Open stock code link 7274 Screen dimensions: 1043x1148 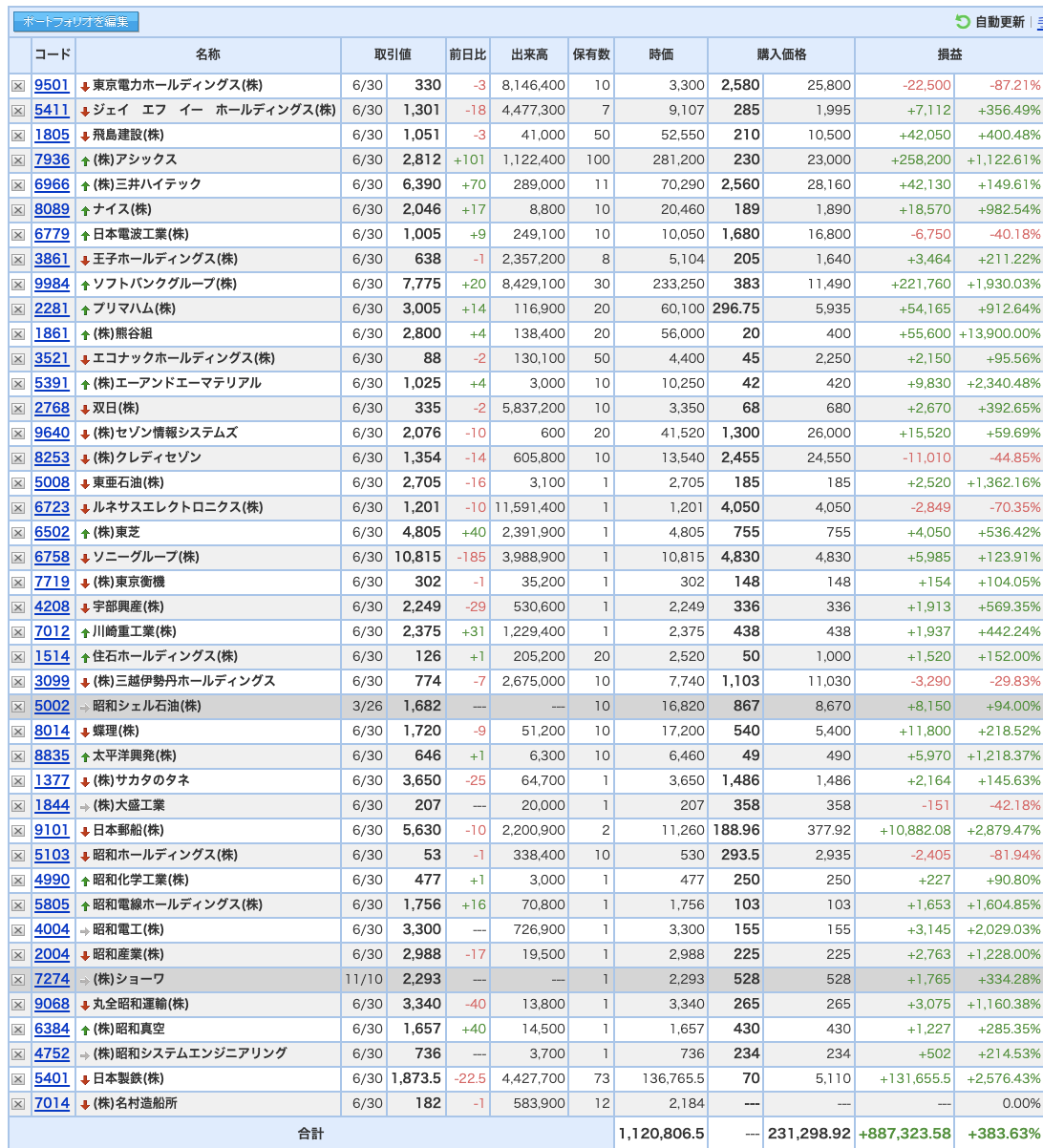pos(53,979)
